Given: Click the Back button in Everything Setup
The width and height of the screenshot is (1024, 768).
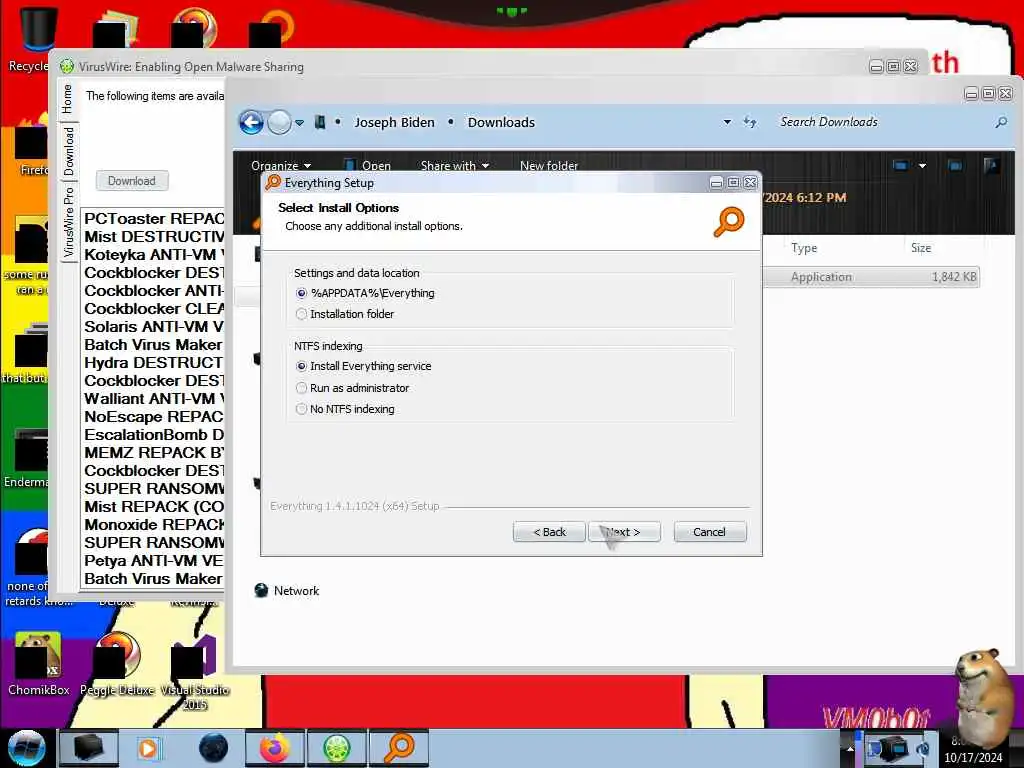Looking at the screenshot, I should [549, 532].
